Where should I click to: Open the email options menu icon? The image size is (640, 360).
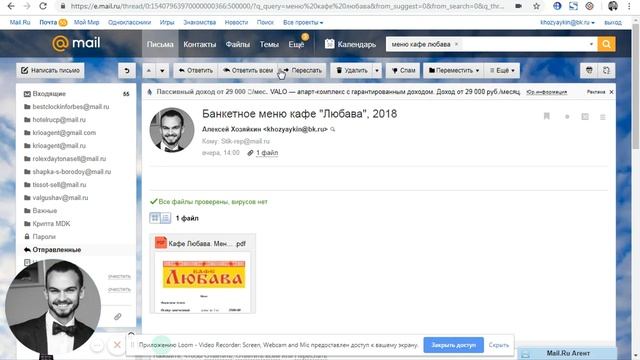[x=602, y=117]
